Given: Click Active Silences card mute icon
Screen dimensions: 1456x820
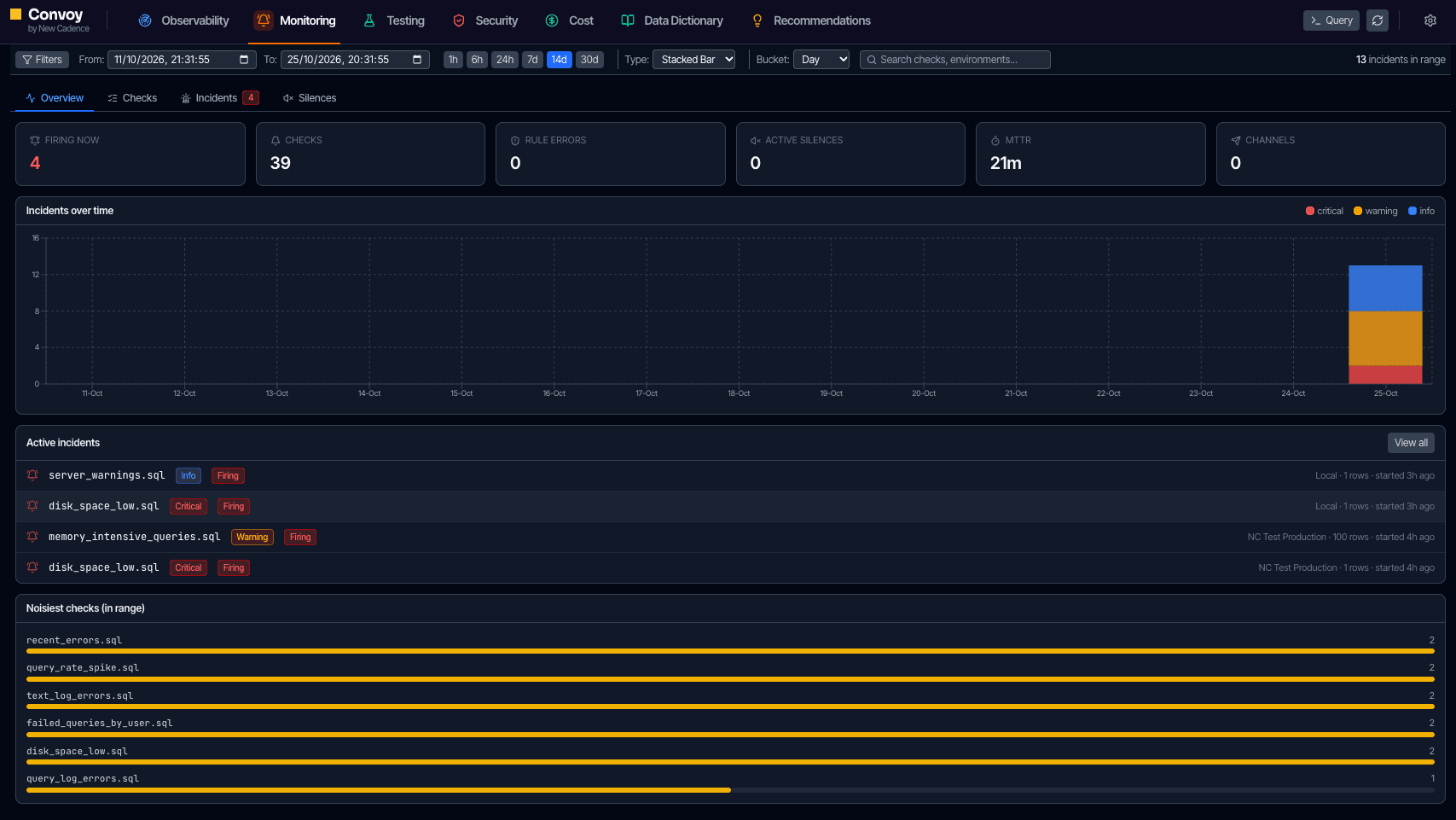Looking at the screenshot, I should (x=756, y=140).
